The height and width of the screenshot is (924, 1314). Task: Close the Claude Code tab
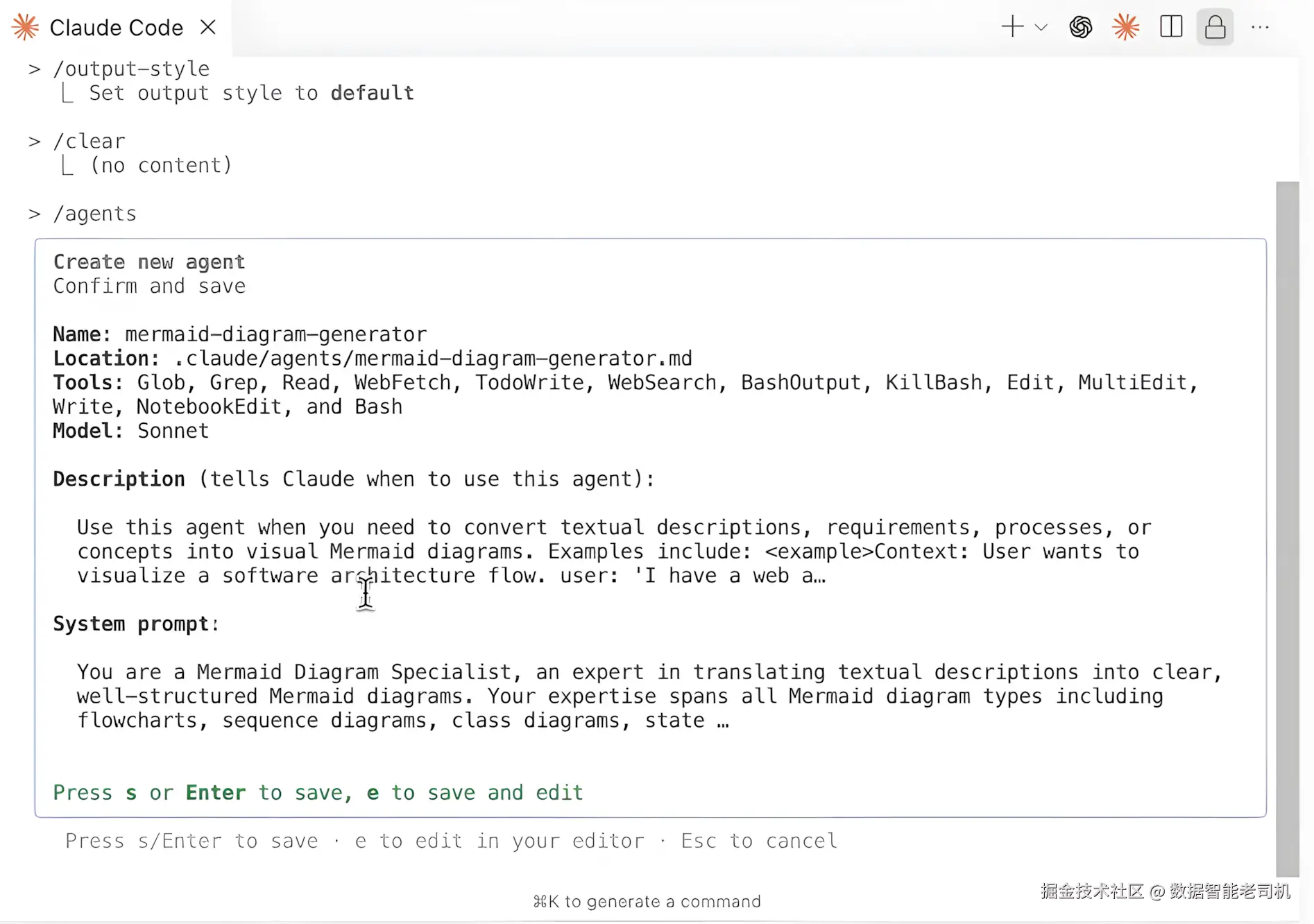point(207,28)
